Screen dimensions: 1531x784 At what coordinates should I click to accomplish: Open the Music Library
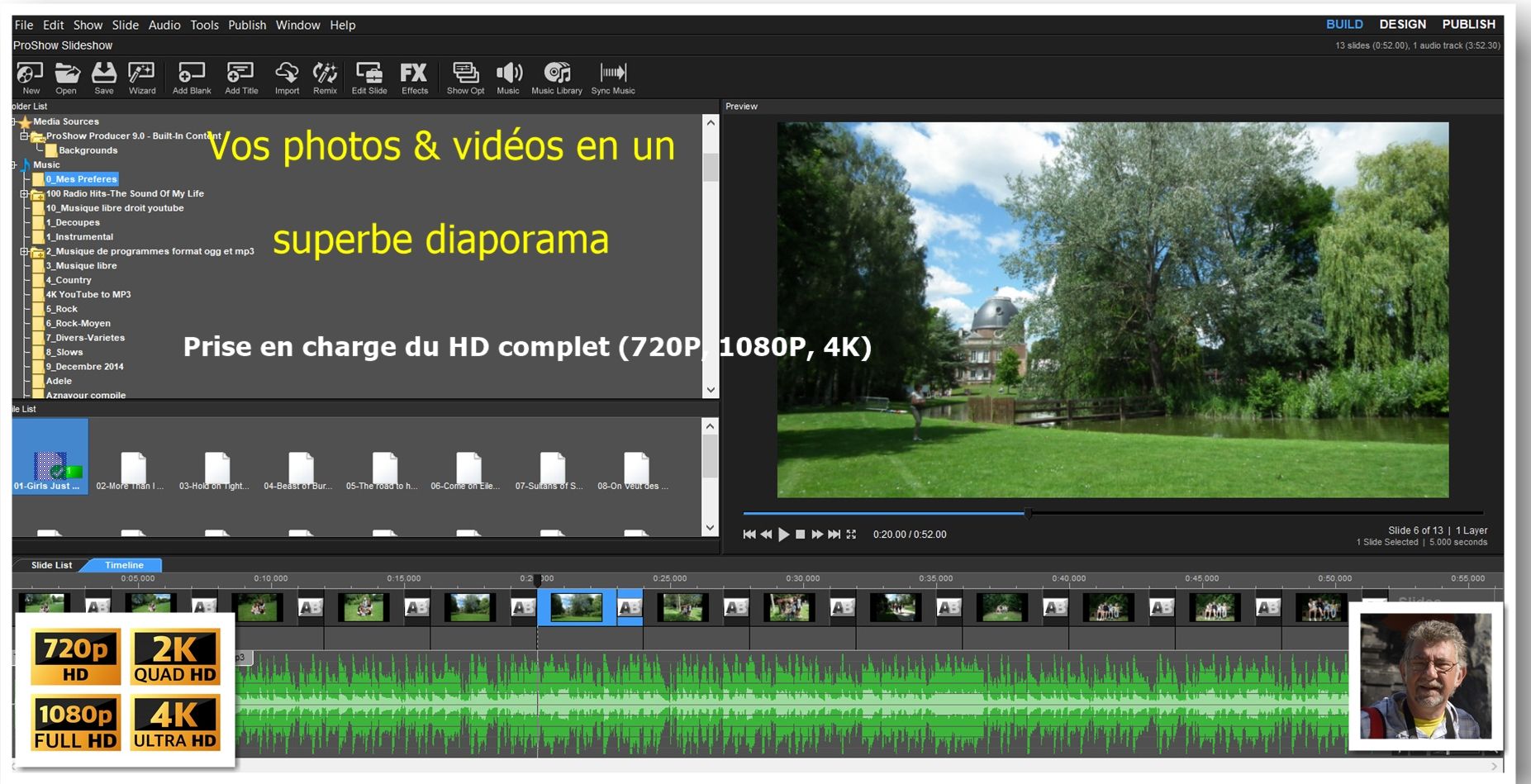pos(557,78)
